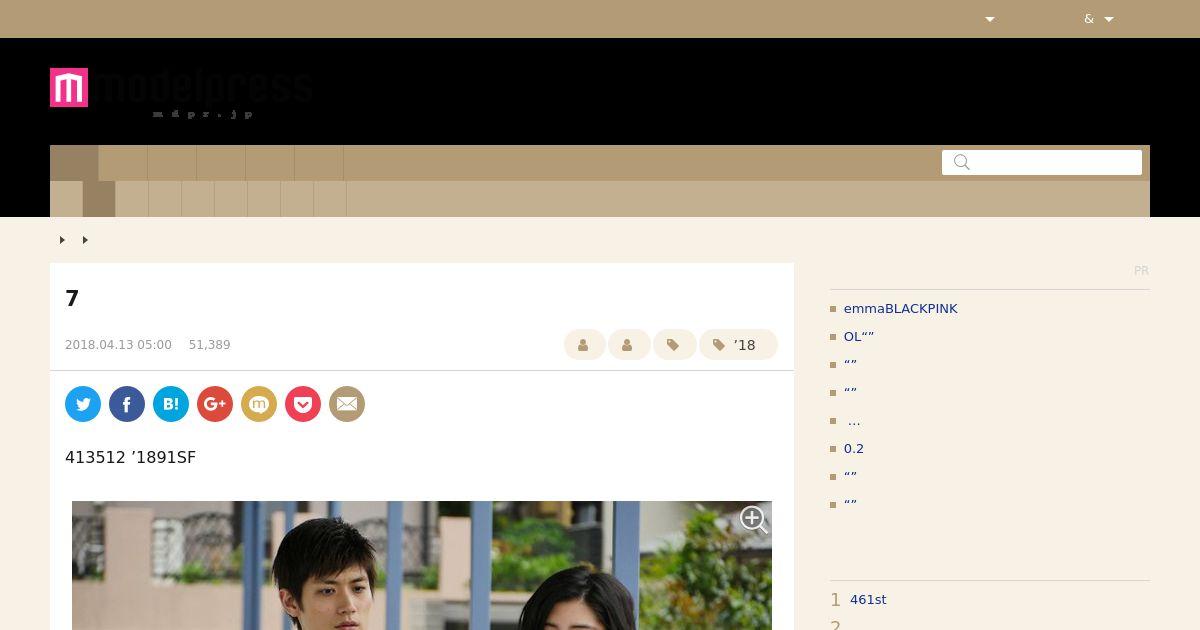The width and height of the screenshot is (1200, 630).
Task: Open the 0.2 sidebar link
Action: click(853, 449)
